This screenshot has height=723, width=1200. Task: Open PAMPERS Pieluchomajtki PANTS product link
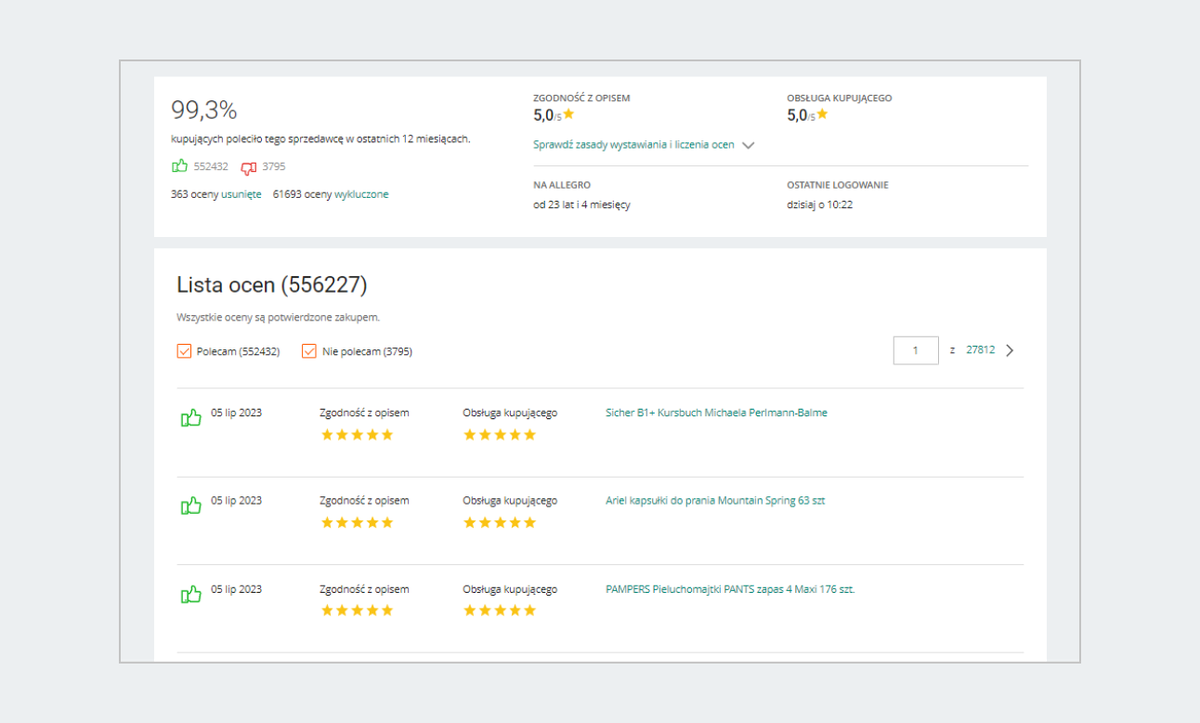(730, 589)
